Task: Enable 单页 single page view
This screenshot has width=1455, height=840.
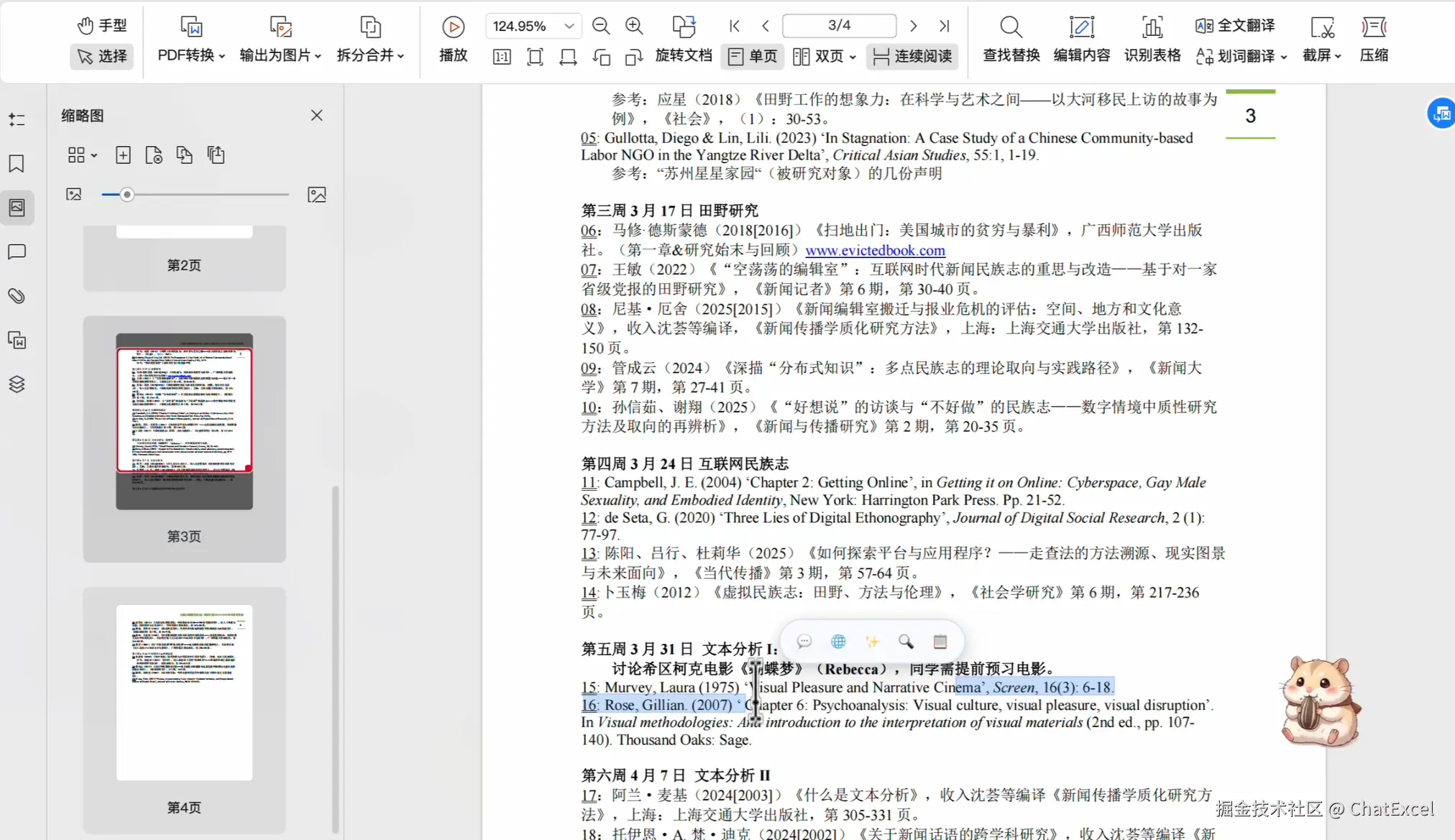Action: click(x=752, y=56)
